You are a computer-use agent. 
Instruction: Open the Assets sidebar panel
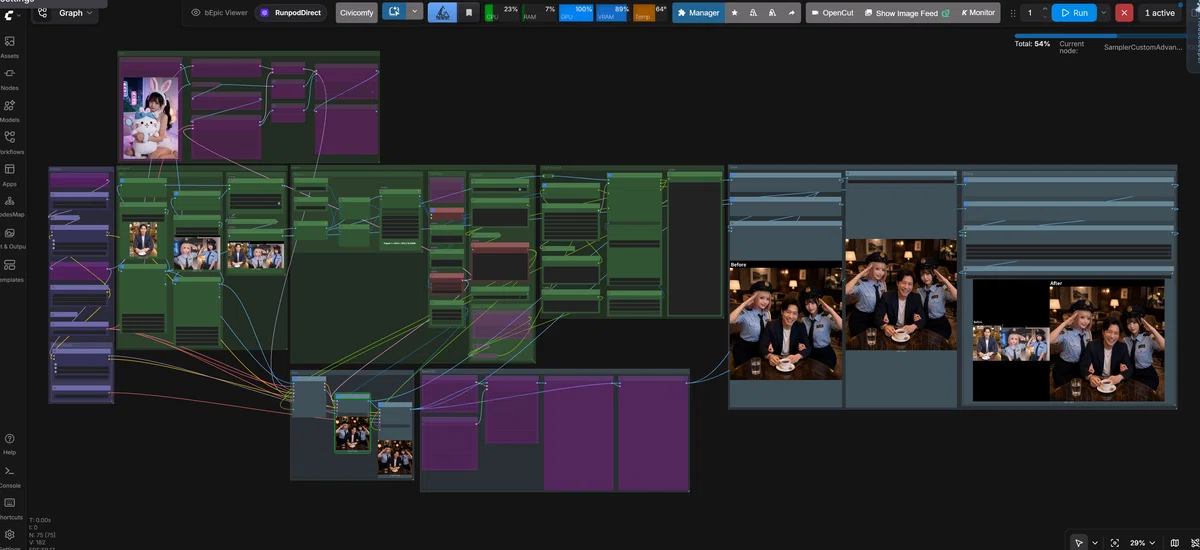pyautogui.click(x=9, y=46)
